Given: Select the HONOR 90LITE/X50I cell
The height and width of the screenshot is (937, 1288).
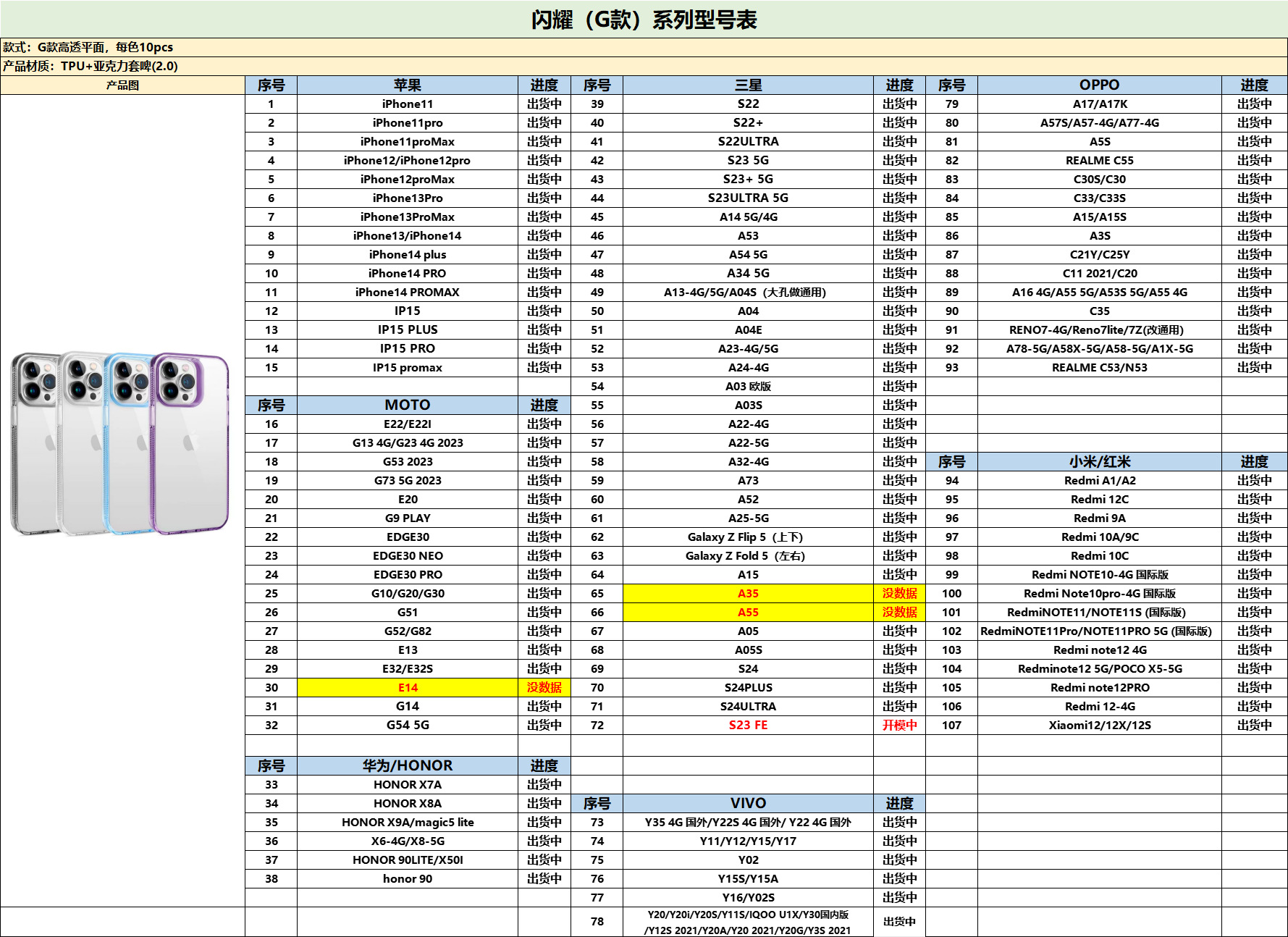Looking at the screenshot, I should point(408,860).
